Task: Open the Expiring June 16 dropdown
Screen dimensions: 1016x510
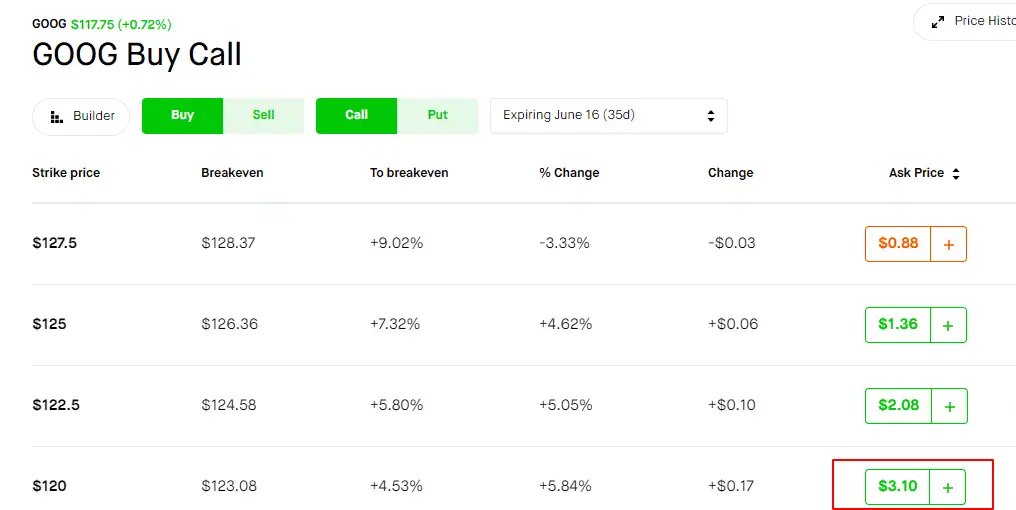Action: 608,116
